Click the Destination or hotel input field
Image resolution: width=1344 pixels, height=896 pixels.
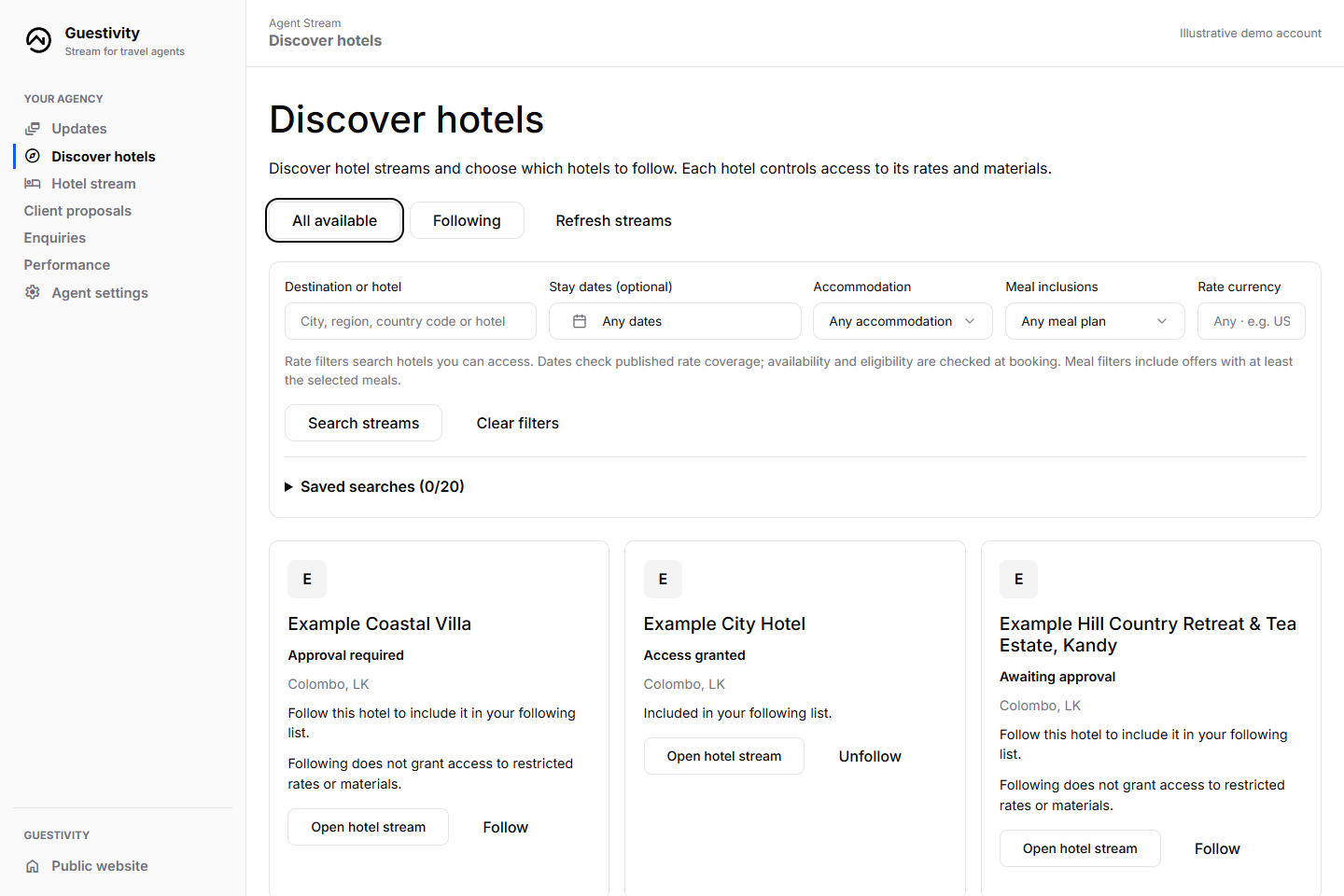[411, 321]
